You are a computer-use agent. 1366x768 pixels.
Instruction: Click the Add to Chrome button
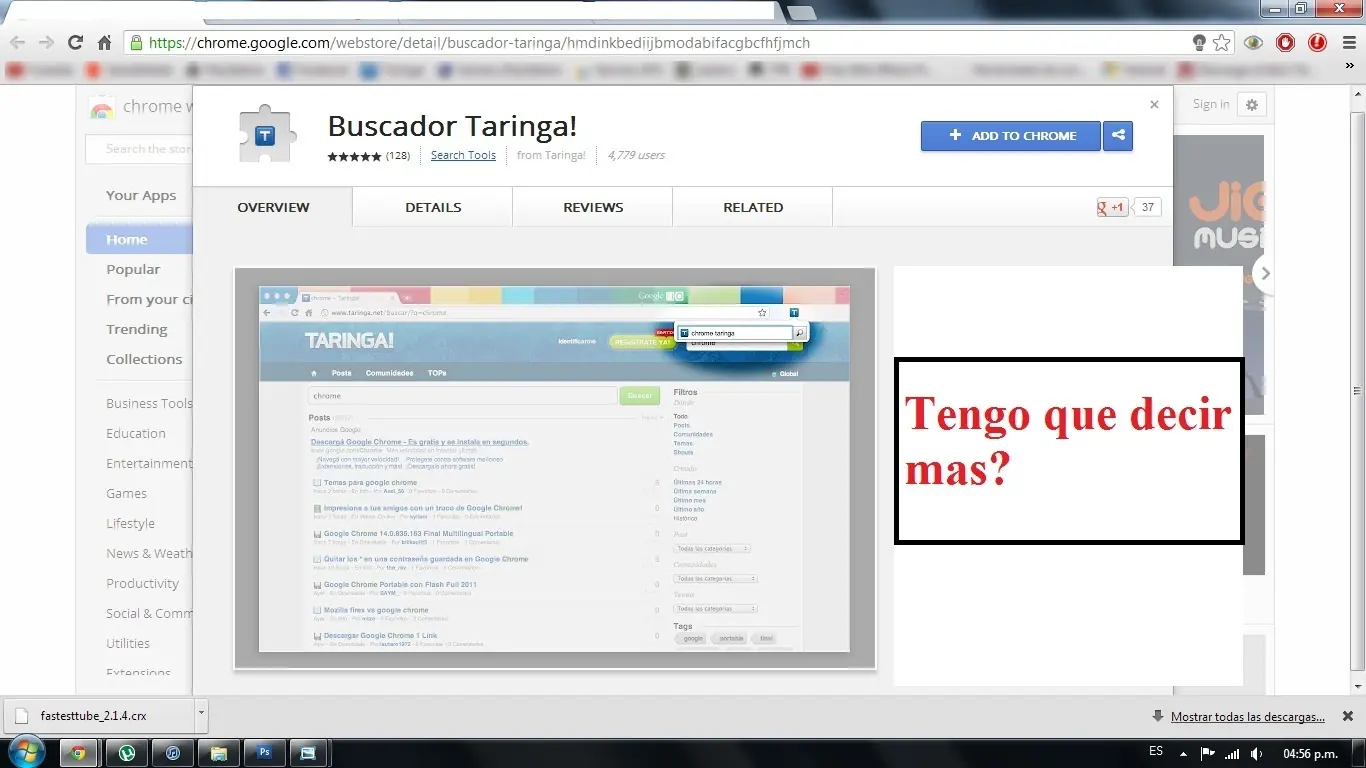click(x=1010, y=136)
